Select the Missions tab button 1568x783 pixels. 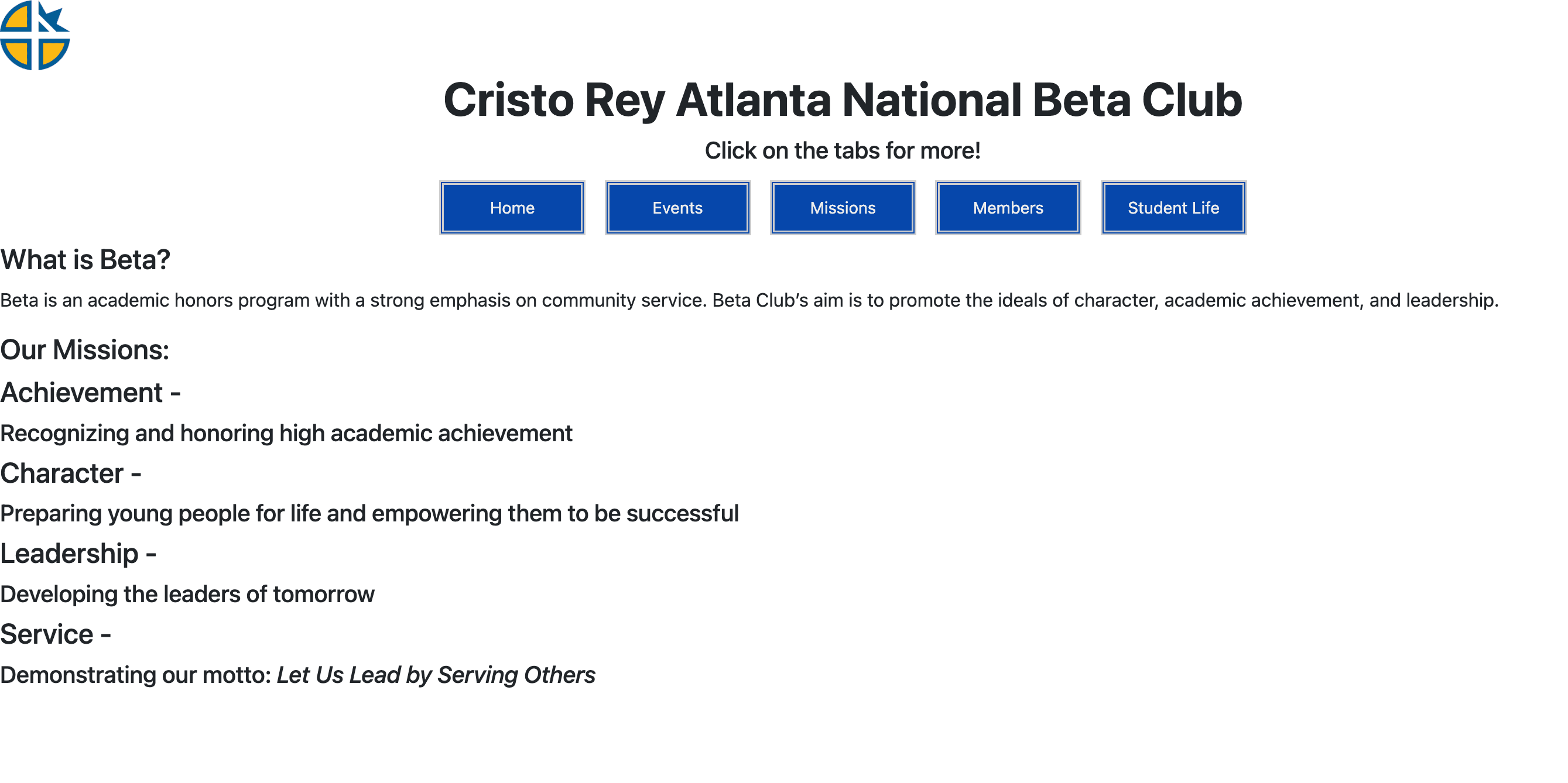pyautogui.click(x=843, y=208)
